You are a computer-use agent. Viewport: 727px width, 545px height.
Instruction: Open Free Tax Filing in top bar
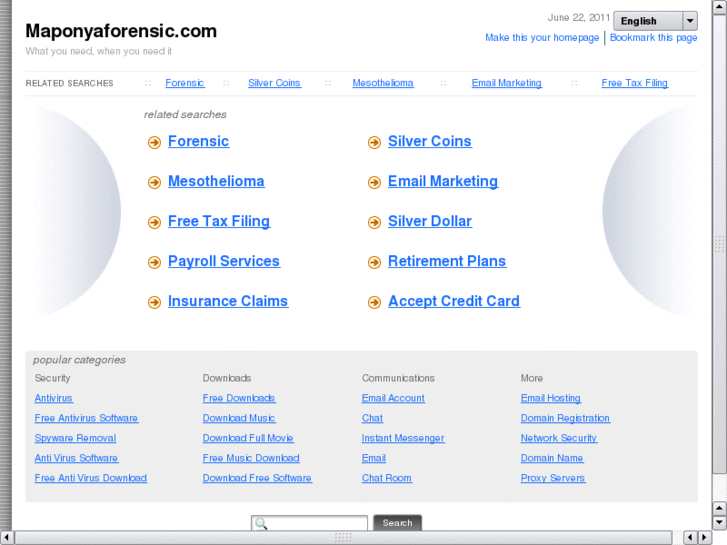coord(635,83)
